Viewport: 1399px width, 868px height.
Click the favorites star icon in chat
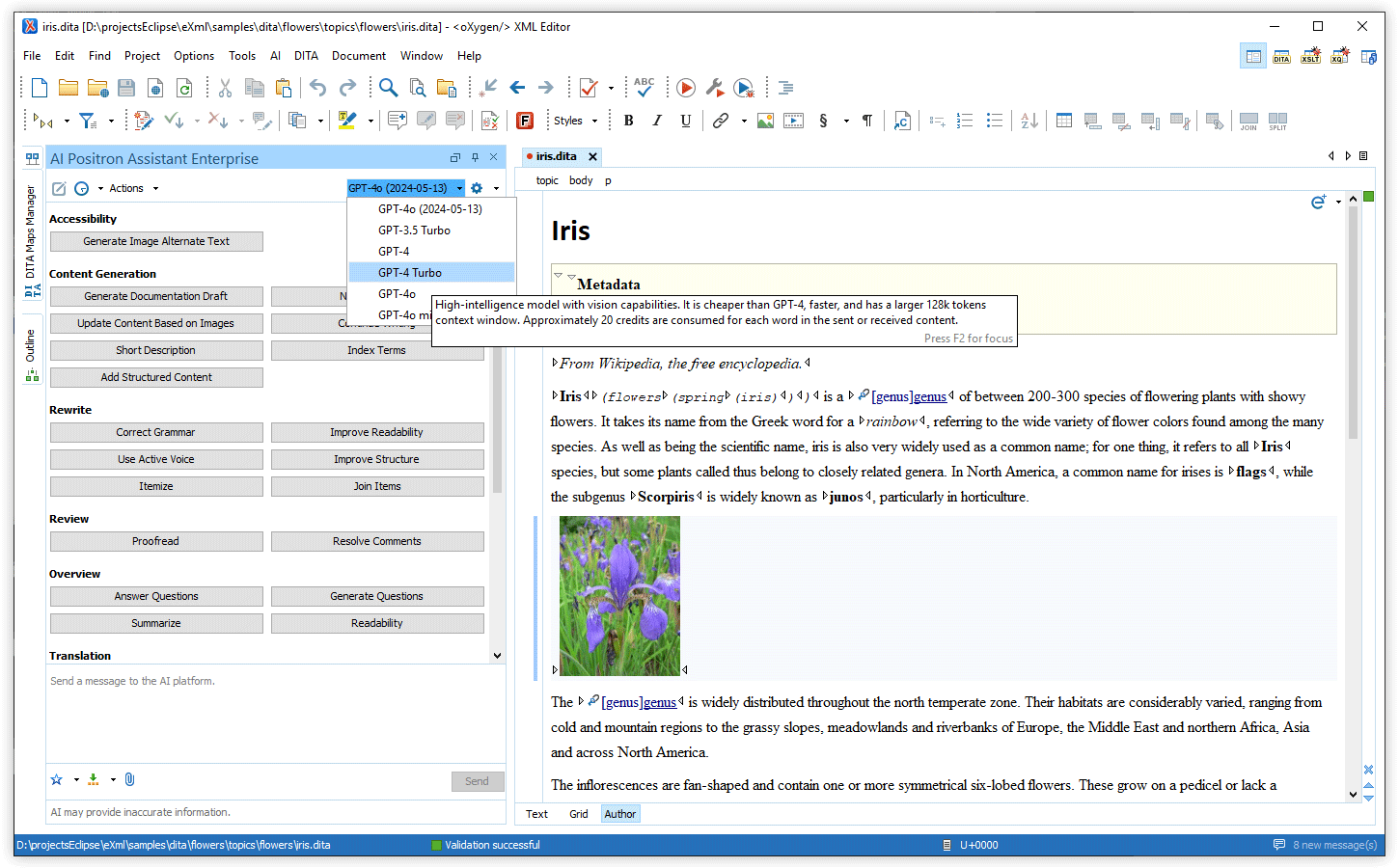coord(57,779)
